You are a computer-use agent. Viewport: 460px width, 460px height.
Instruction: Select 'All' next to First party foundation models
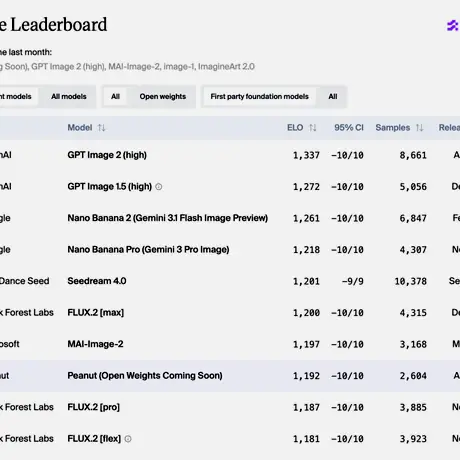[333, 97]
